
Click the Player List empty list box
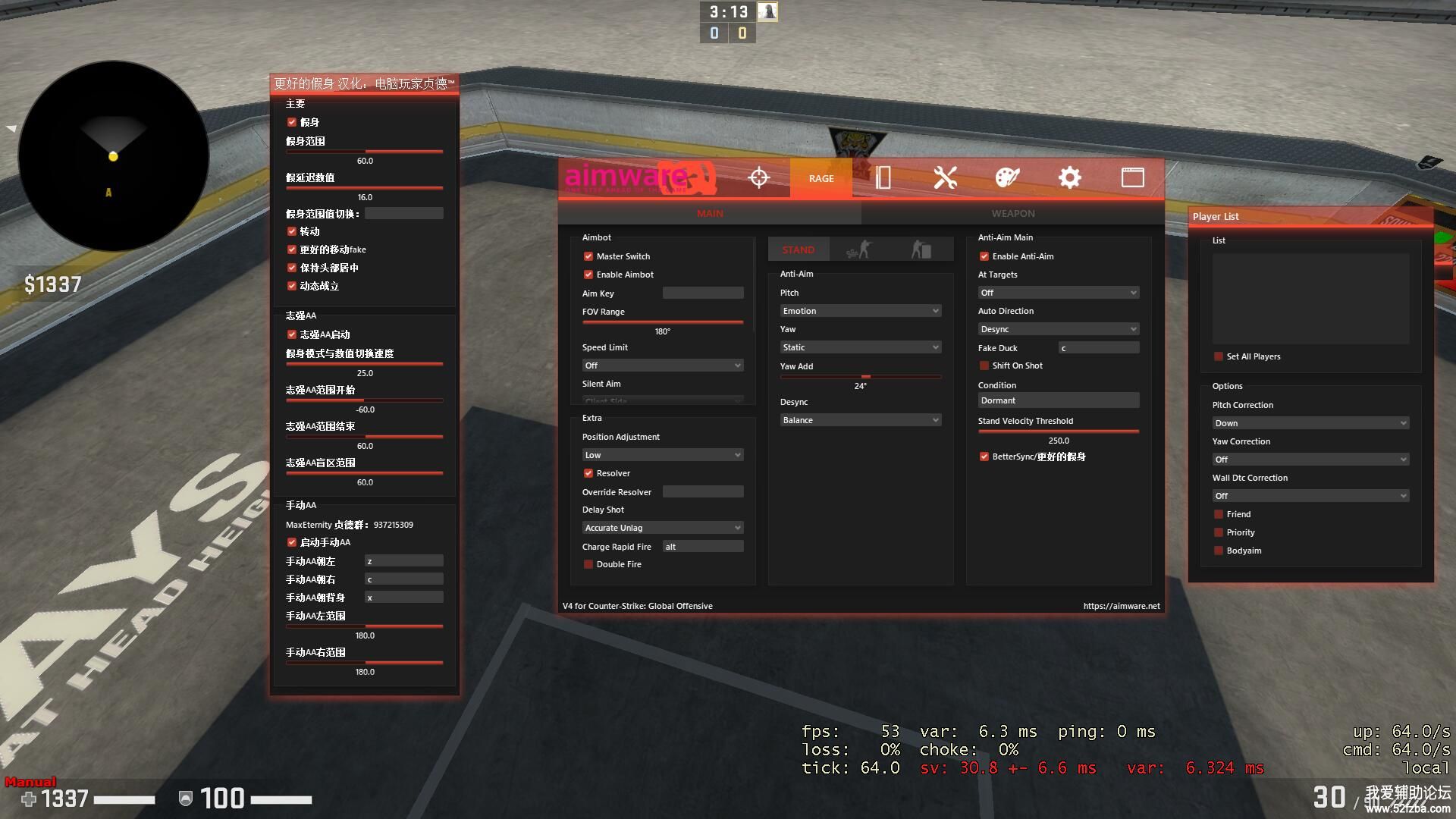click(x=1310, y=299)
